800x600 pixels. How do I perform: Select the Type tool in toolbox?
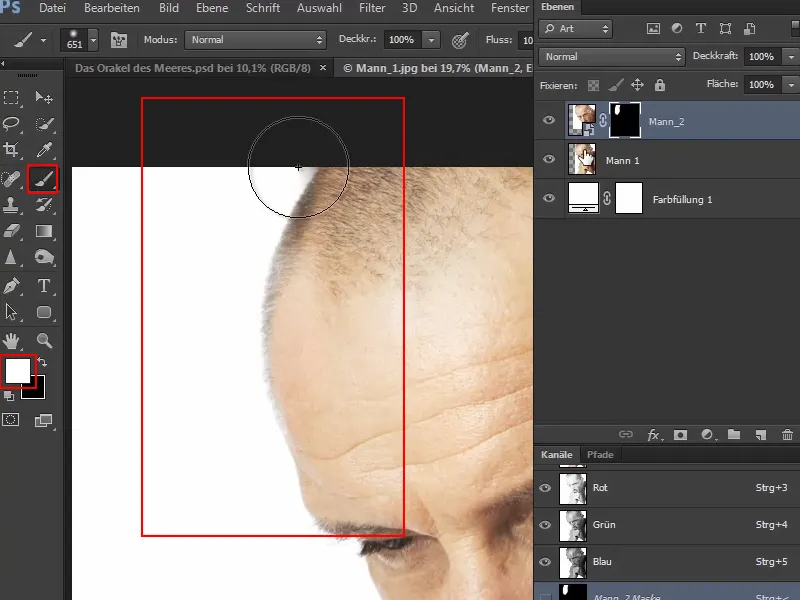coord(44,286)
